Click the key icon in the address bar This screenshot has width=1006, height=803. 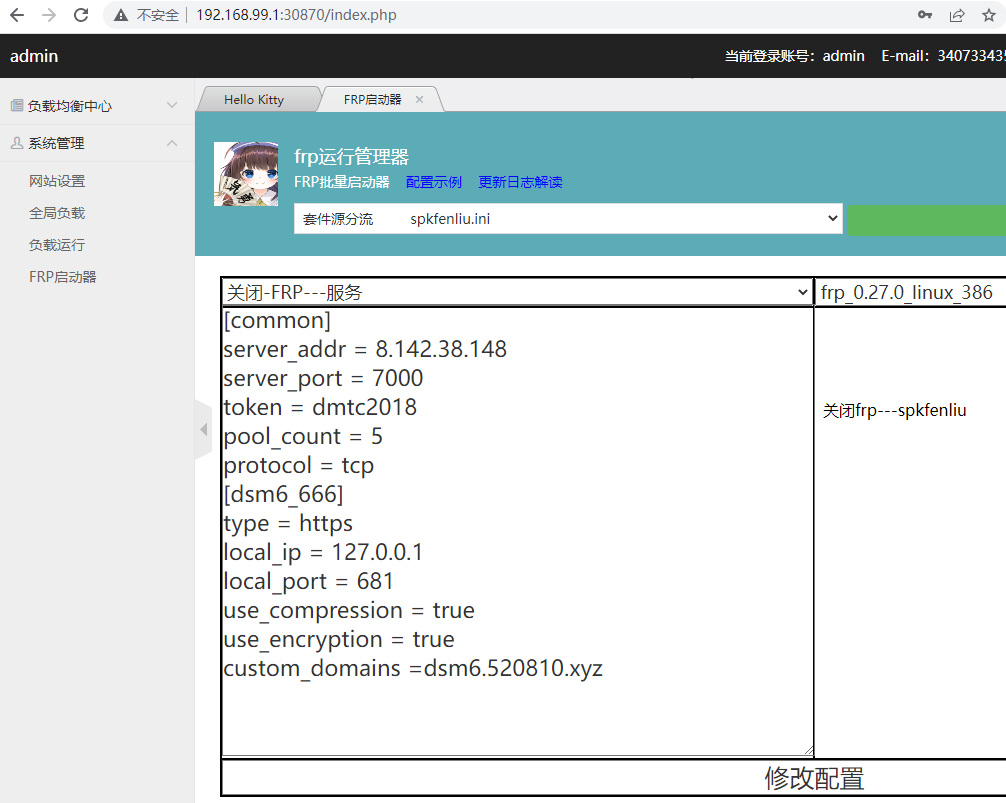[925, 15]
